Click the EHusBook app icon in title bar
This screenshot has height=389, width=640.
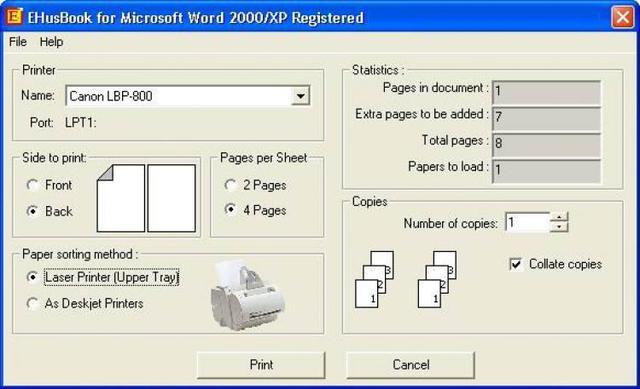(14, 17)
